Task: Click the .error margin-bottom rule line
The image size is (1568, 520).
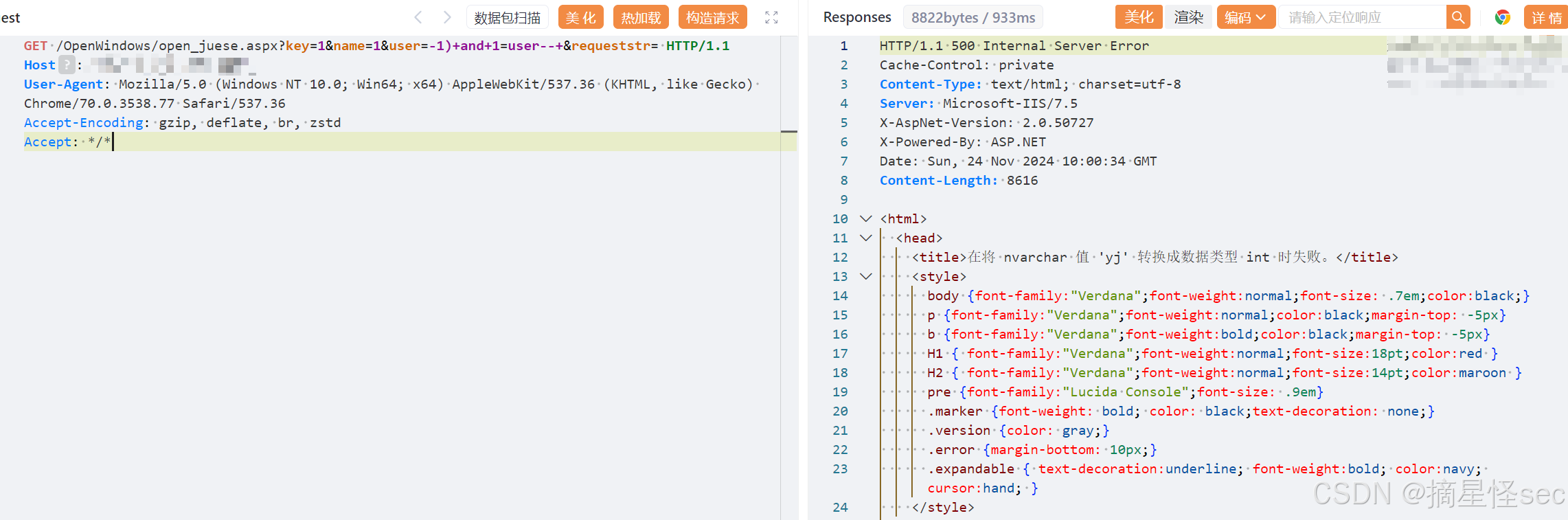Action: tap(1042, 450)
